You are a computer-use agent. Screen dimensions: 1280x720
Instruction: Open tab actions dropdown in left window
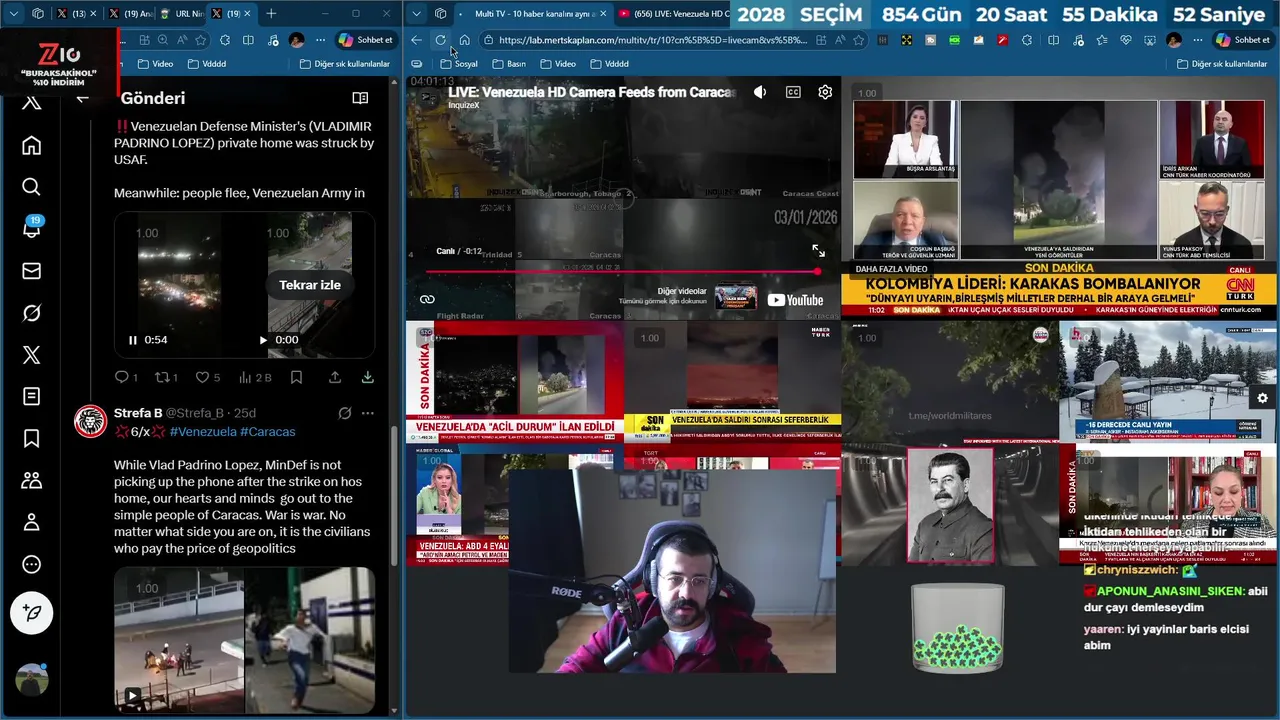click(14, 14)
